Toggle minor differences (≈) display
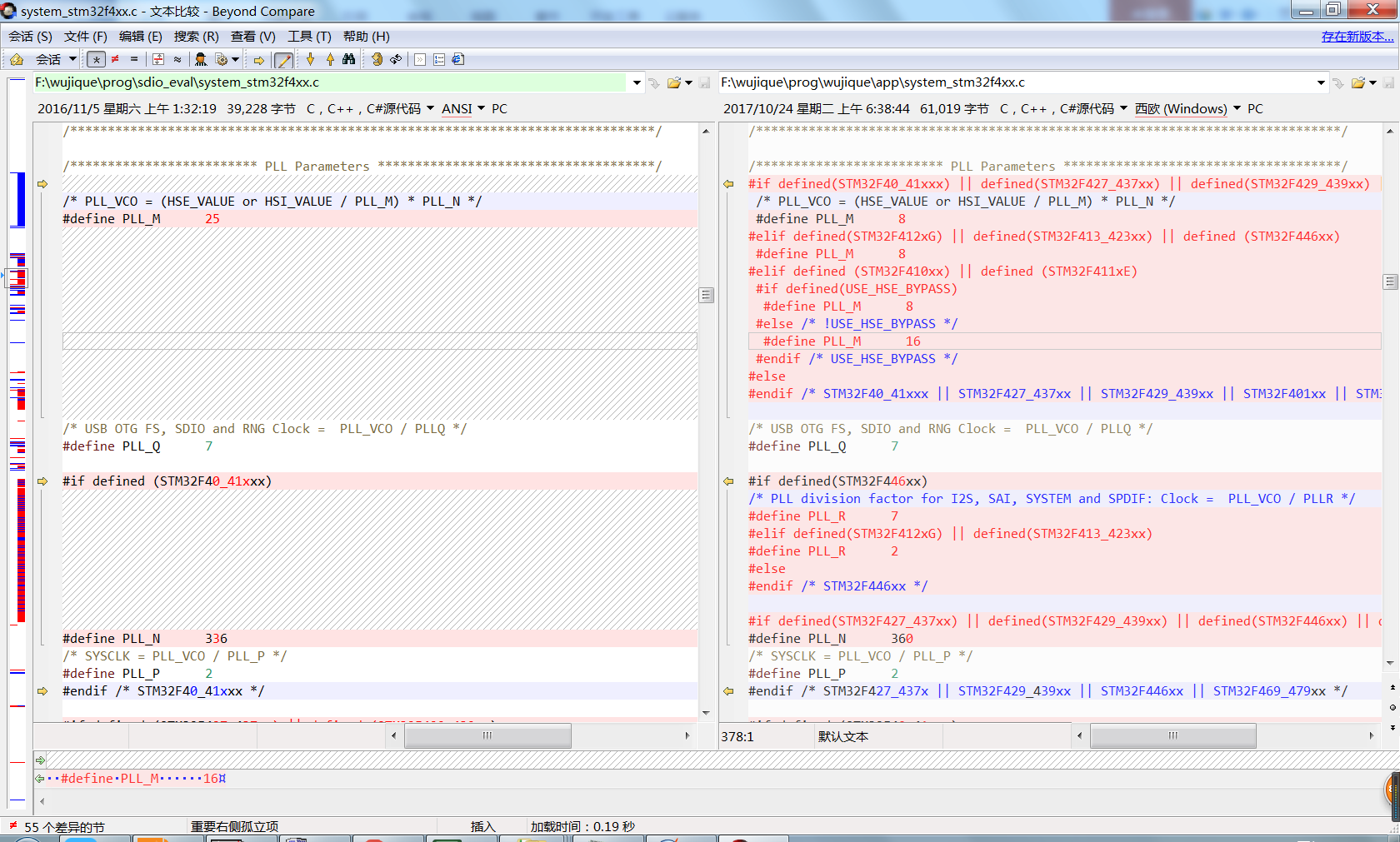 point(177,59)
